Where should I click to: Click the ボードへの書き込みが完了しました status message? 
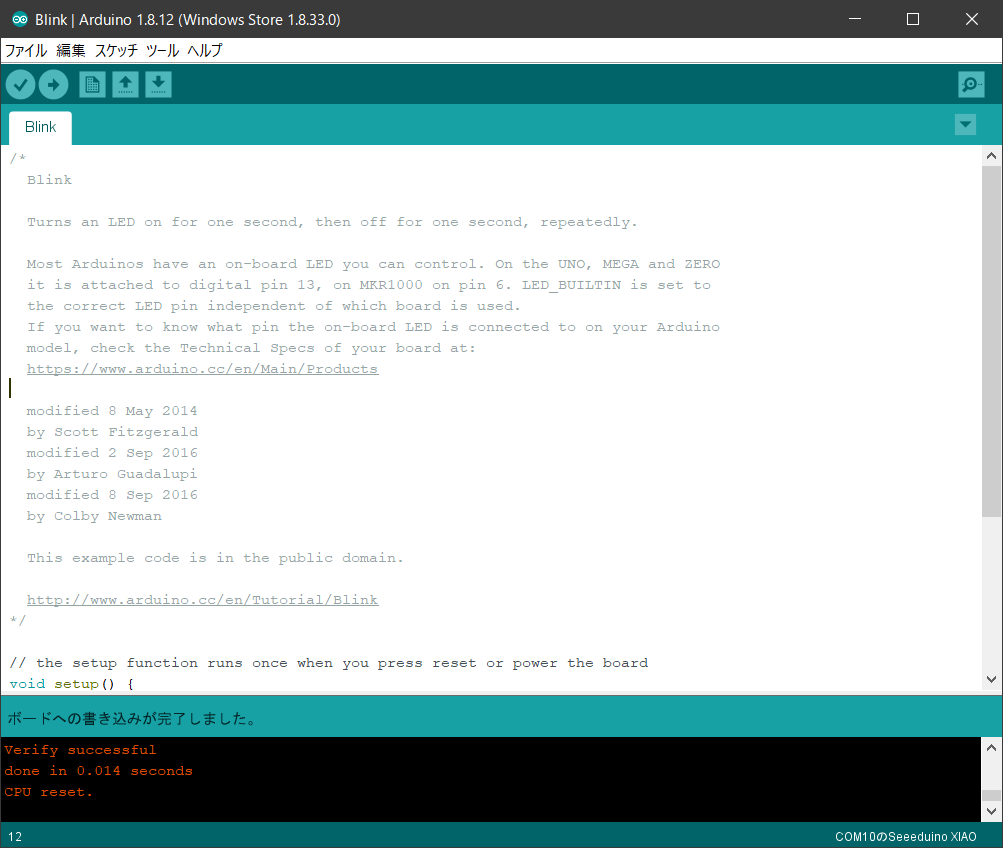(x=131, y=718)
